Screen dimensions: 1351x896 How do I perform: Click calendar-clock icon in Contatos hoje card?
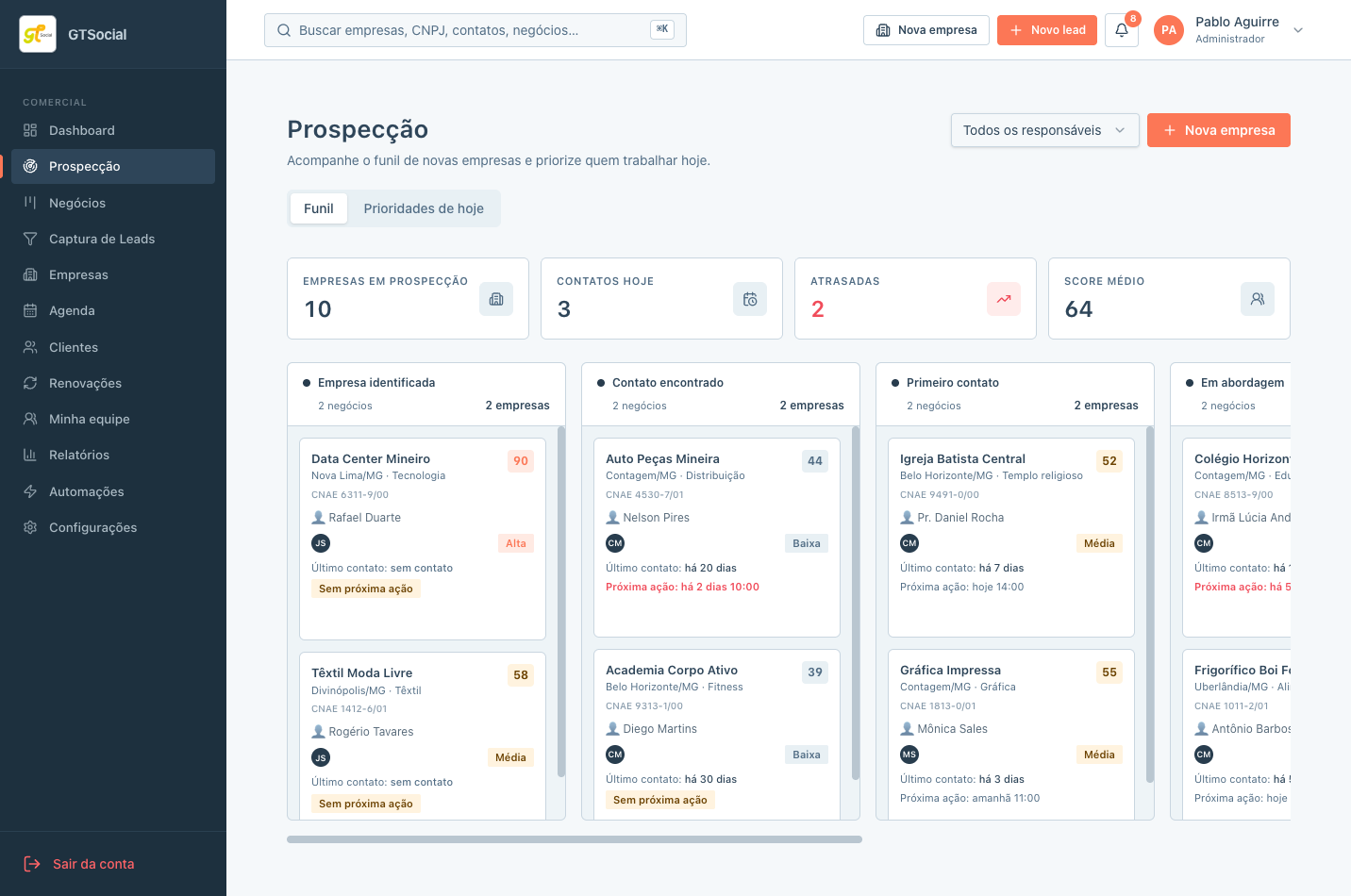coord(750,299)
